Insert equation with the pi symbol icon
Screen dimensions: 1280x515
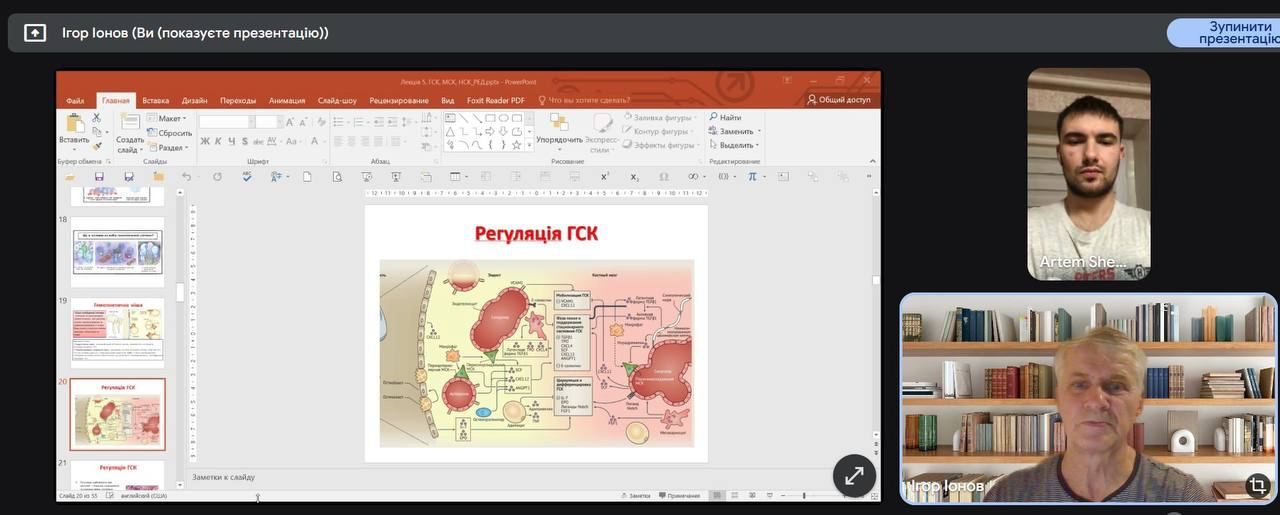(752, 176)
